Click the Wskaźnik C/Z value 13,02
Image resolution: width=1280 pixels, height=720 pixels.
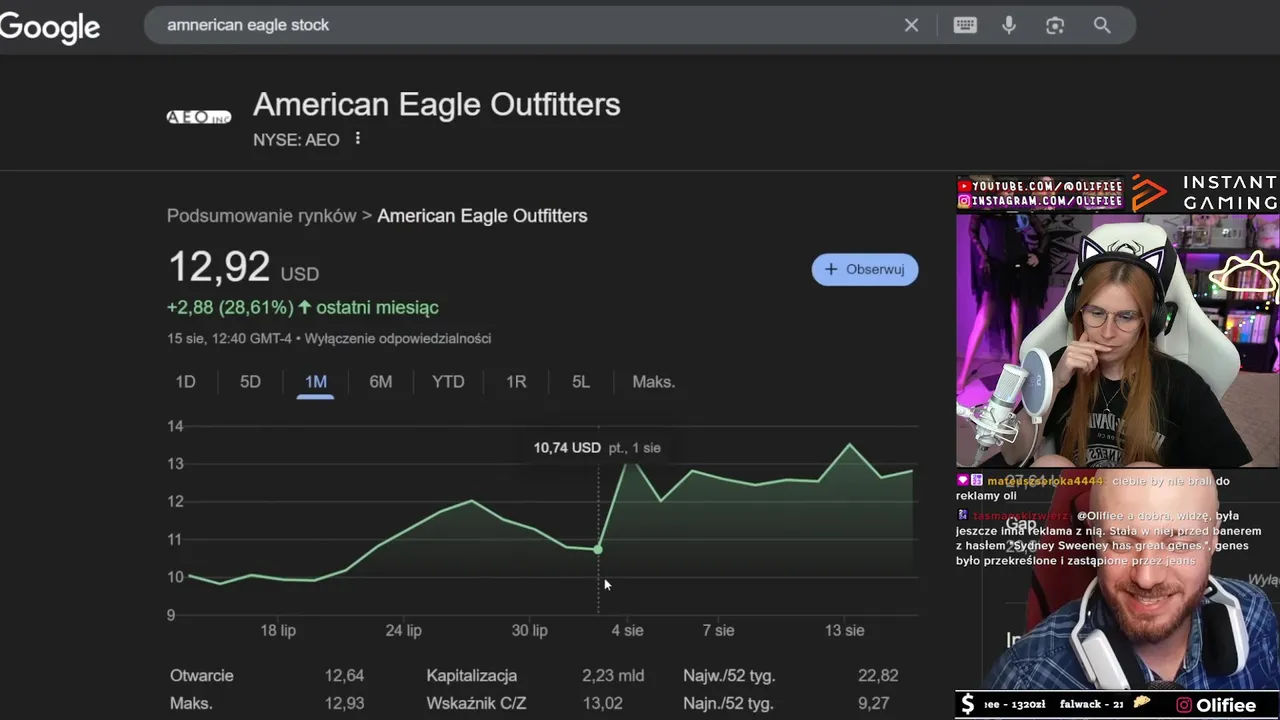[x=603, y=704]
